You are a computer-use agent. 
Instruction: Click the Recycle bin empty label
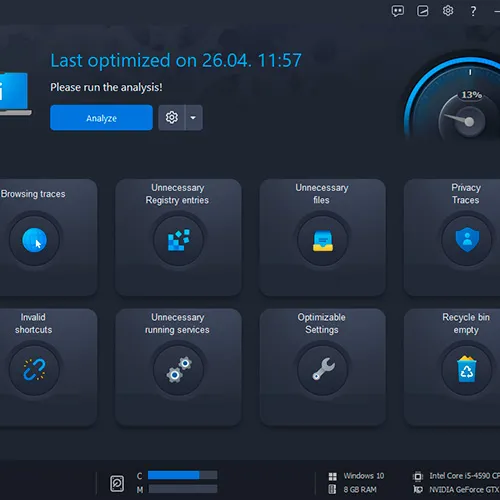click(x=466, y=323)
